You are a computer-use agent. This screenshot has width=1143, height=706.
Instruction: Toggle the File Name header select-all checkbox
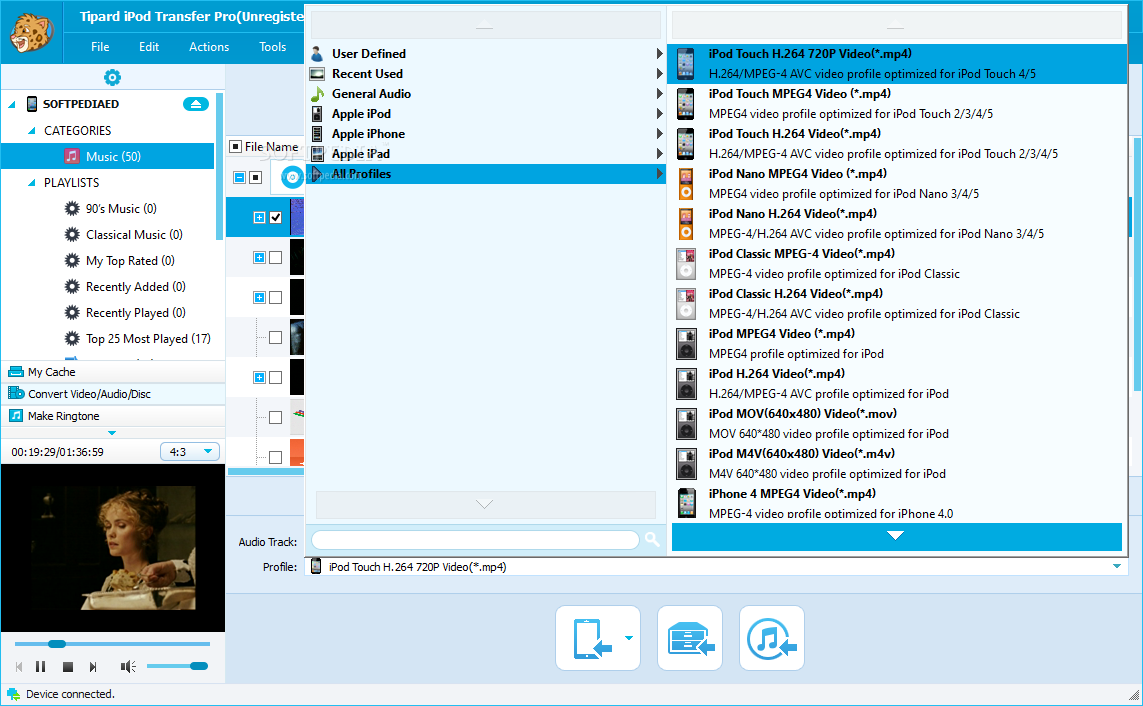tap(235, 146)
